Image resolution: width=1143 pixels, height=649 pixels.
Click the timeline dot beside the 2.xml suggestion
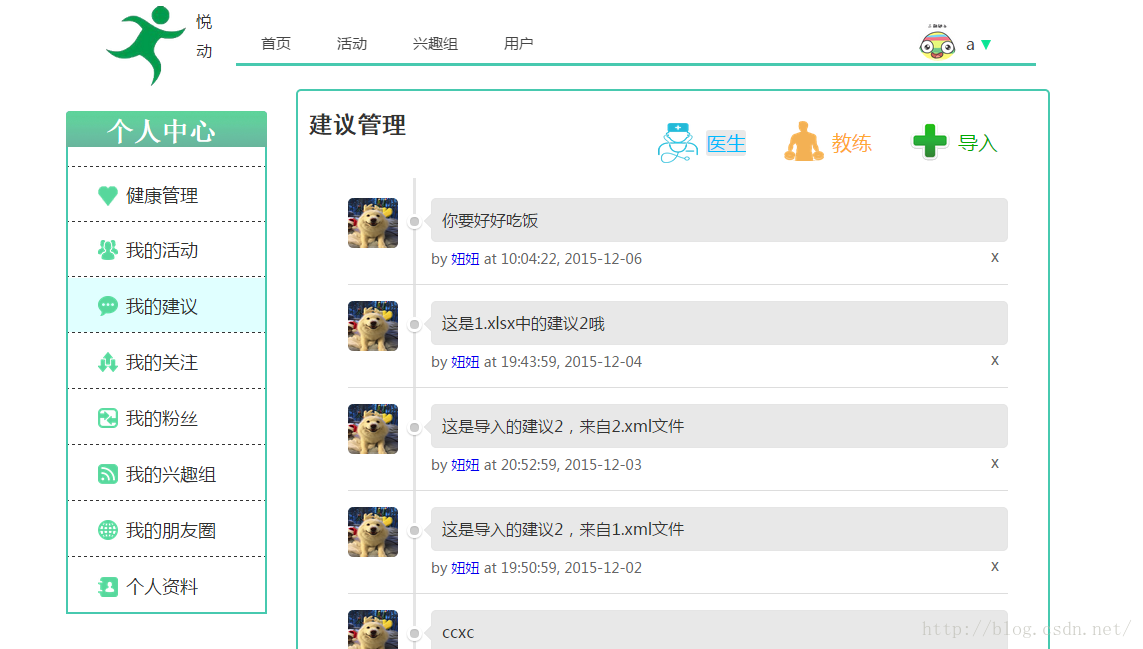pos(414,427)
